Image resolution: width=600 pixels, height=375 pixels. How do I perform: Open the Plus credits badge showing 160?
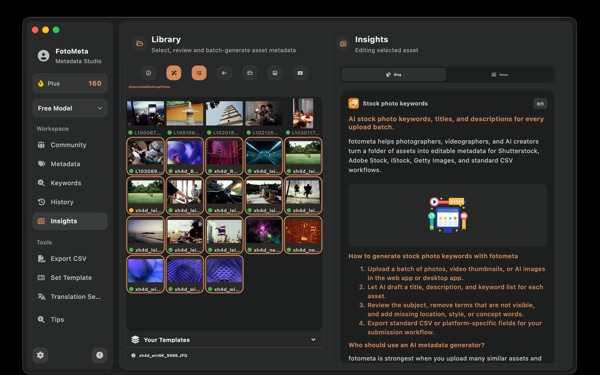(x=70, y=83)
